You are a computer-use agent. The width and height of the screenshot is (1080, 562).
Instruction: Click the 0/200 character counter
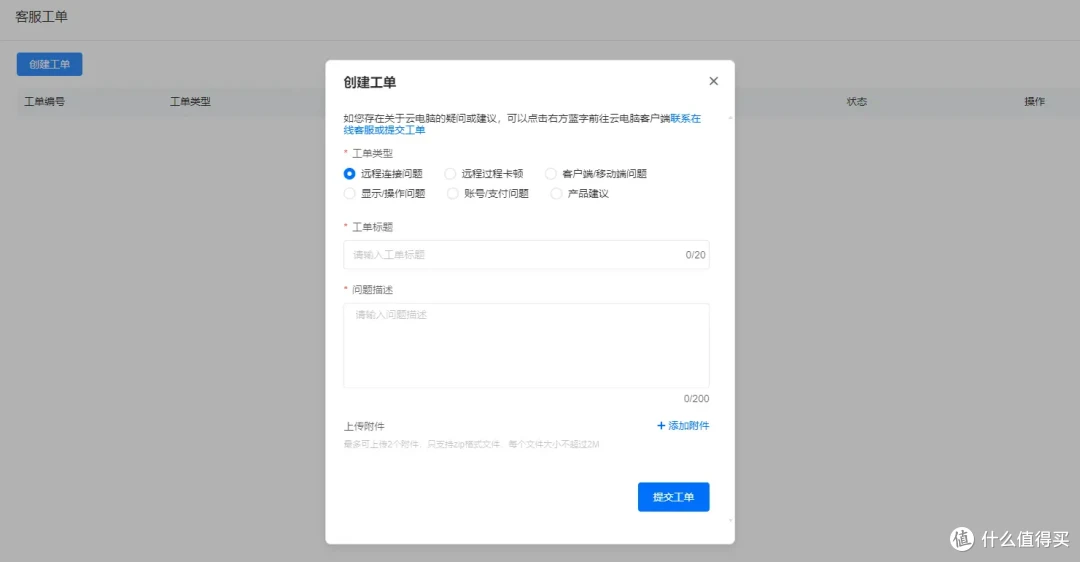click(696, 399)
